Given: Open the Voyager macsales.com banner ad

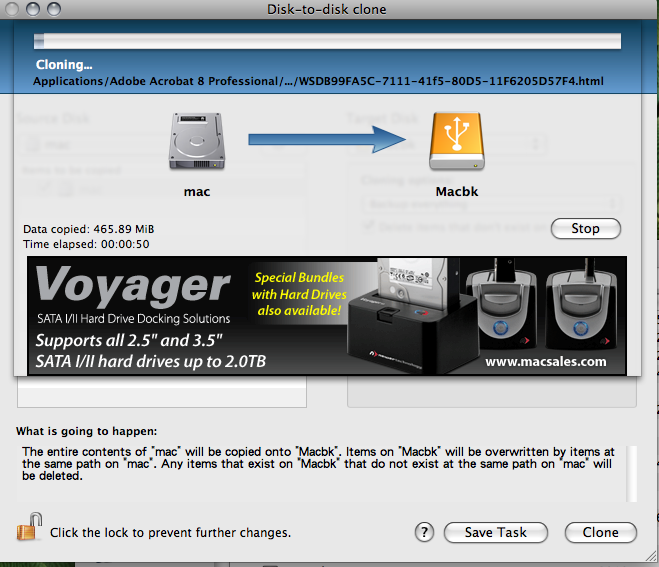Looking at the screenshot, I should [x=327, y=315].
